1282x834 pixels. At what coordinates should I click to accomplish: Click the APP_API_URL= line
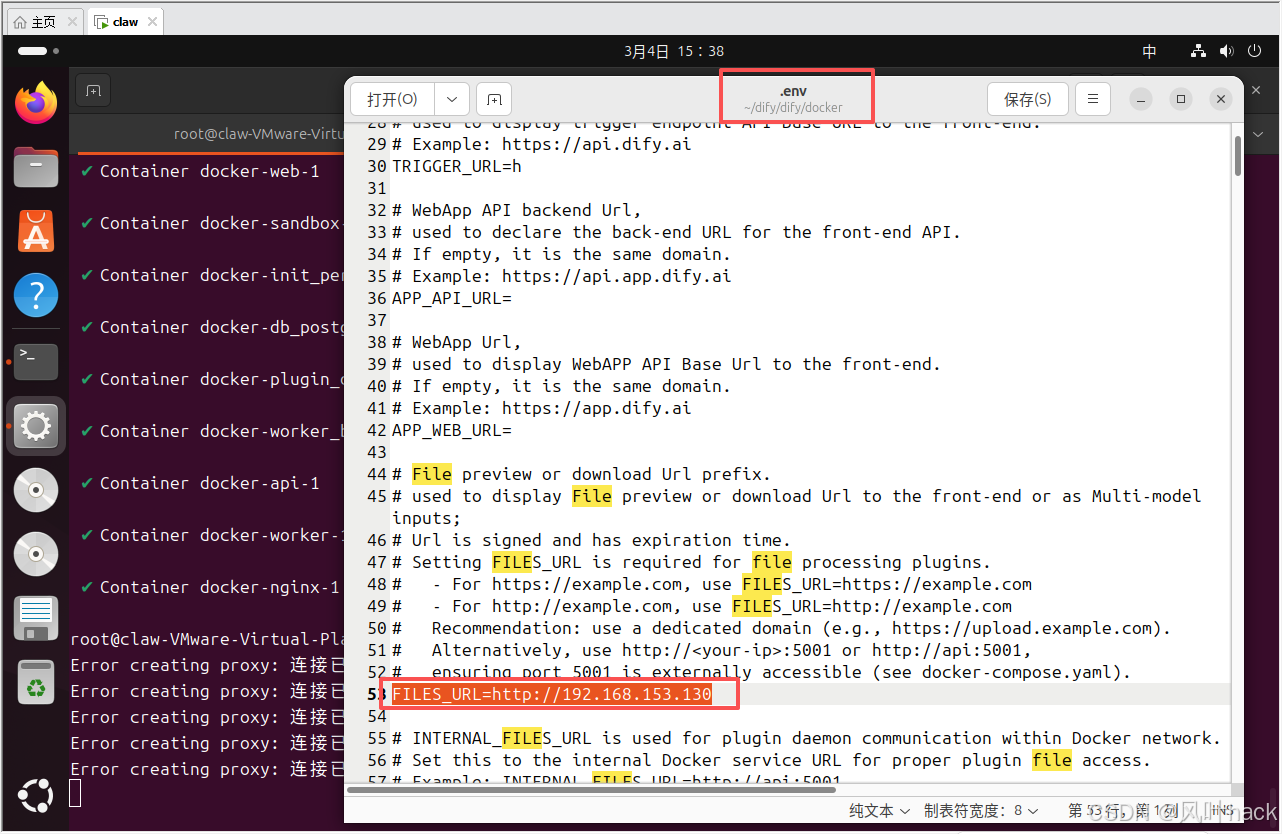(452, 298)
